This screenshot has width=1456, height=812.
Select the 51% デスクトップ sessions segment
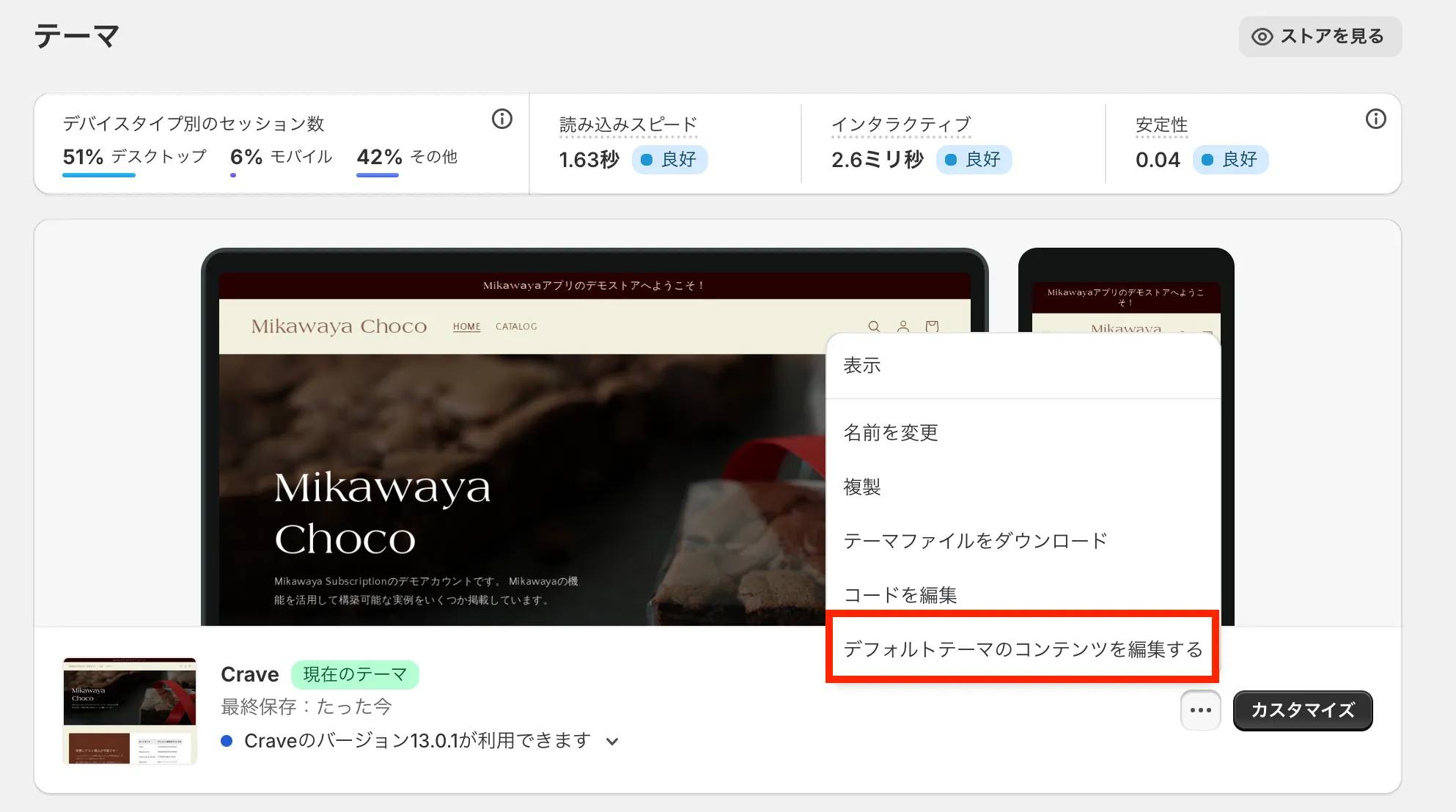[x=135, y=157]
